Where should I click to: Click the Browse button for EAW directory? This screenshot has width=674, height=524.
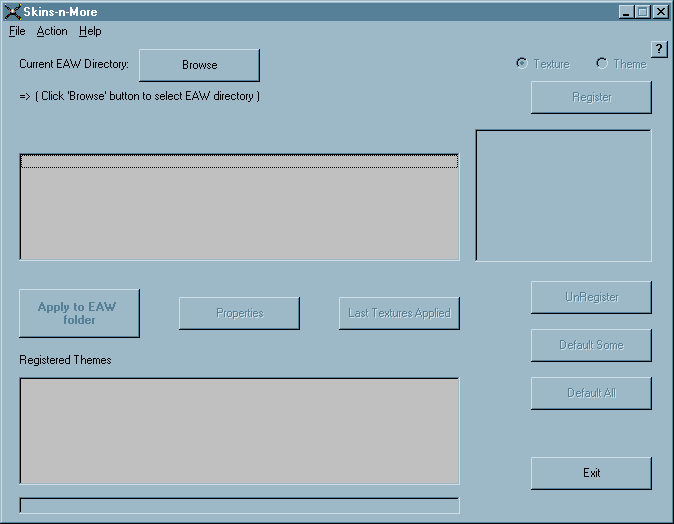[x=199, y=65]
